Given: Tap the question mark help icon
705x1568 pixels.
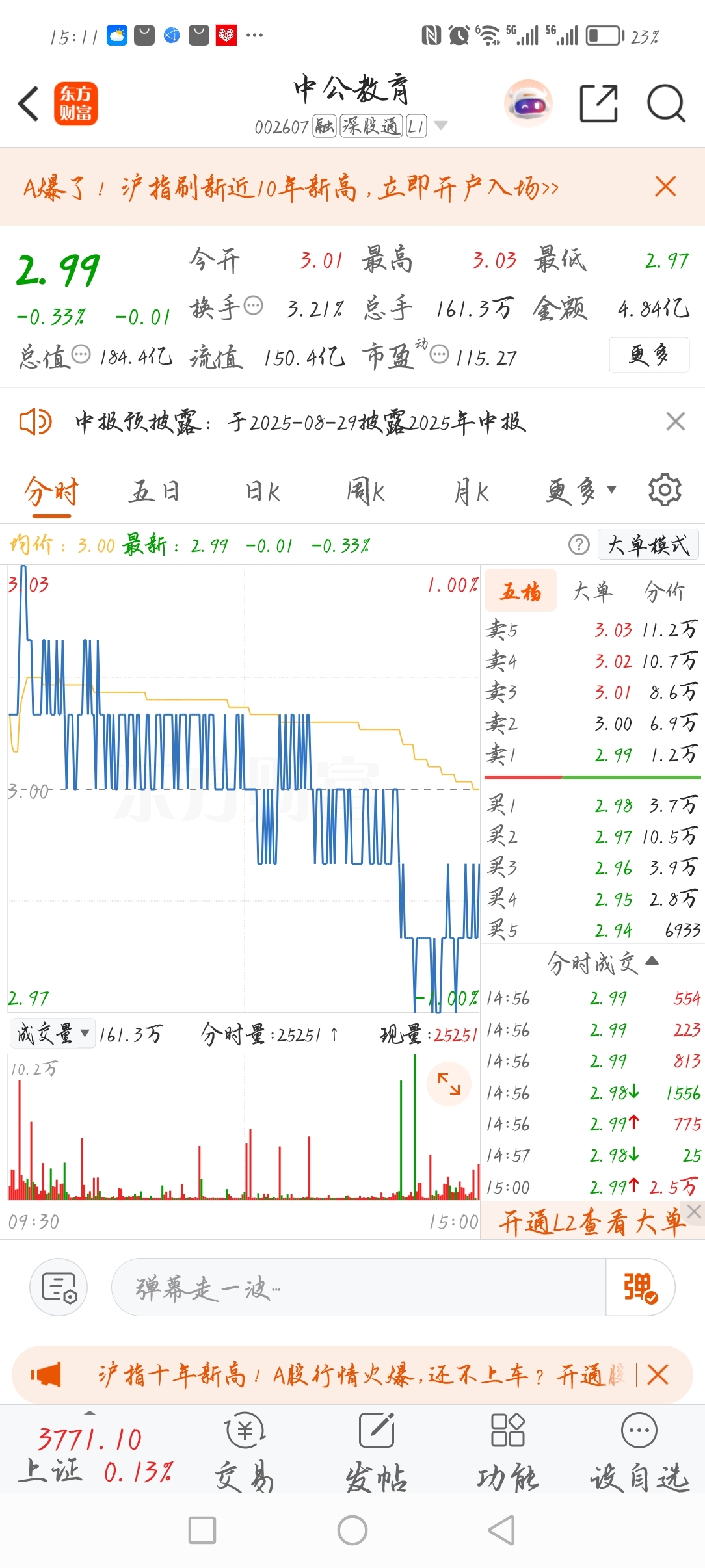Looking at the screenshot, I should pyautogui.click(x=579, y=545).
